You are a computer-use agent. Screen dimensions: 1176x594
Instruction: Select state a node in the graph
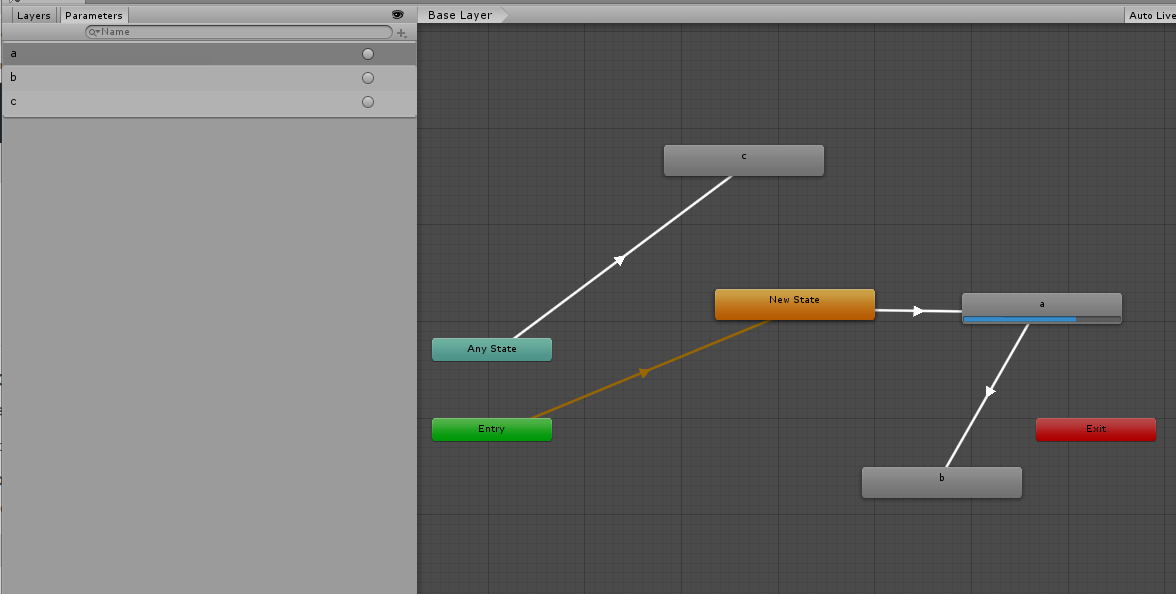pos(1041,305)
